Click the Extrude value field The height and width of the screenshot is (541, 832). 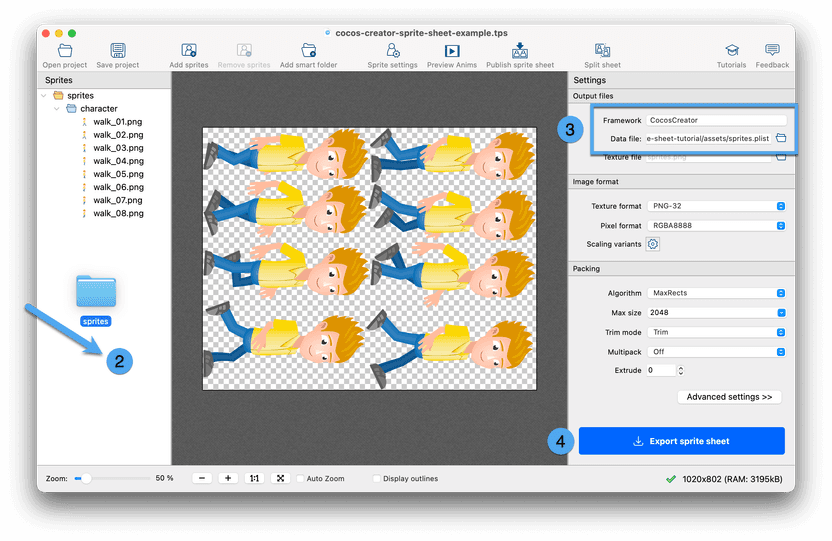point(661,370)
